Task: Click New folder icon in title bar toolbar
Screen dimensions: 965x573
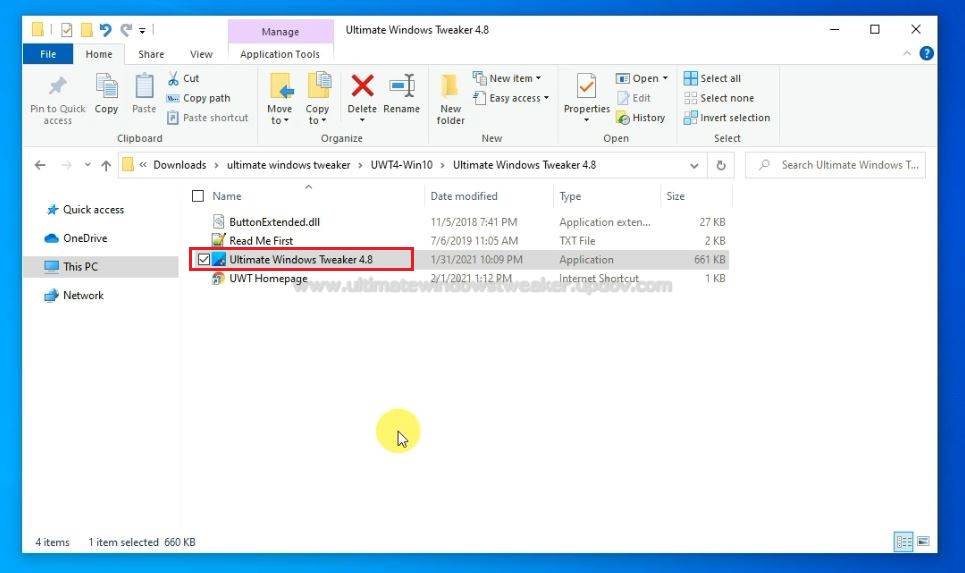Action: click(87, 30)
